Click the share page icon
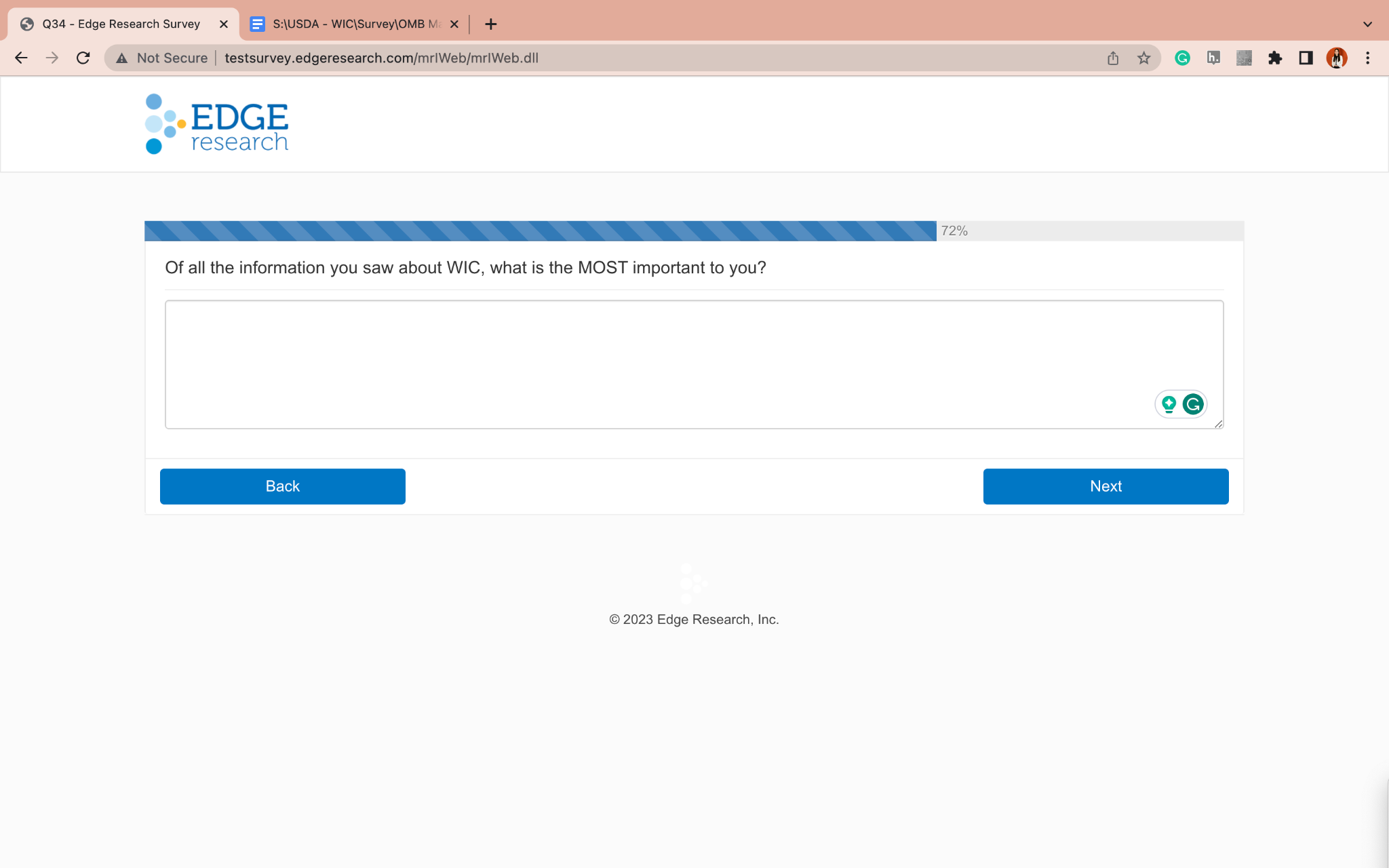1389x868 pixels. click(1113, 58)
